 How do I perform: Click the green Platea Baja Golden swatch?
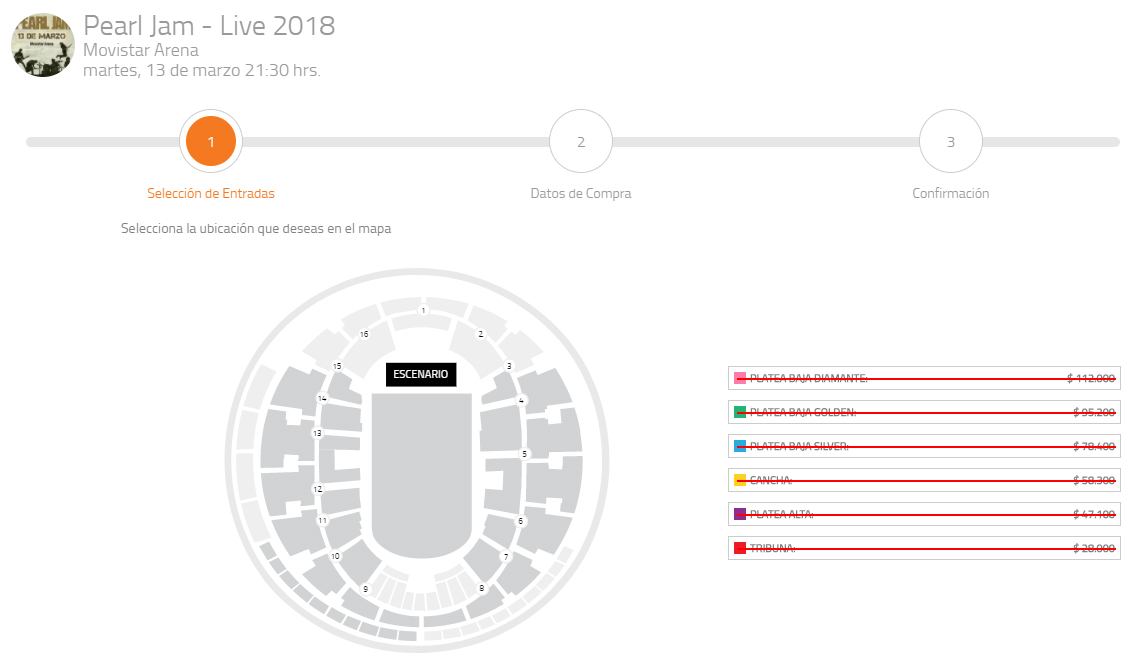coord(740,412)
